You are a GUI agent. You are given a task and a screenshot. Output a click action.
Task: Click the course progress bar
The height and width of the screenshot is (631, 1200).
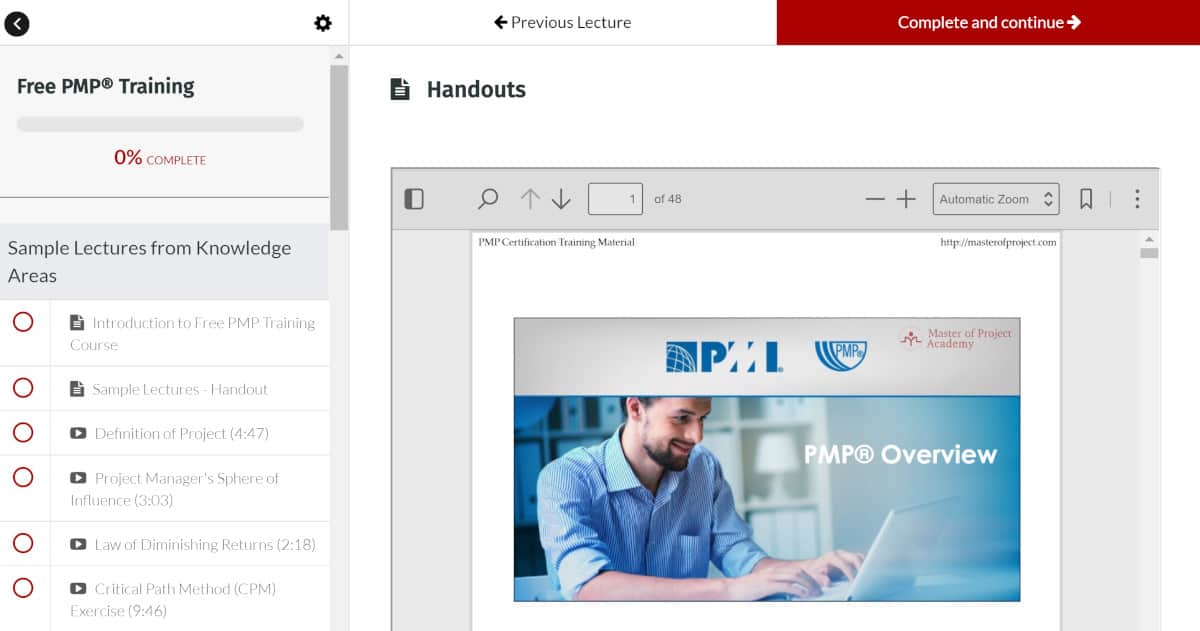[x=160, y=124]
